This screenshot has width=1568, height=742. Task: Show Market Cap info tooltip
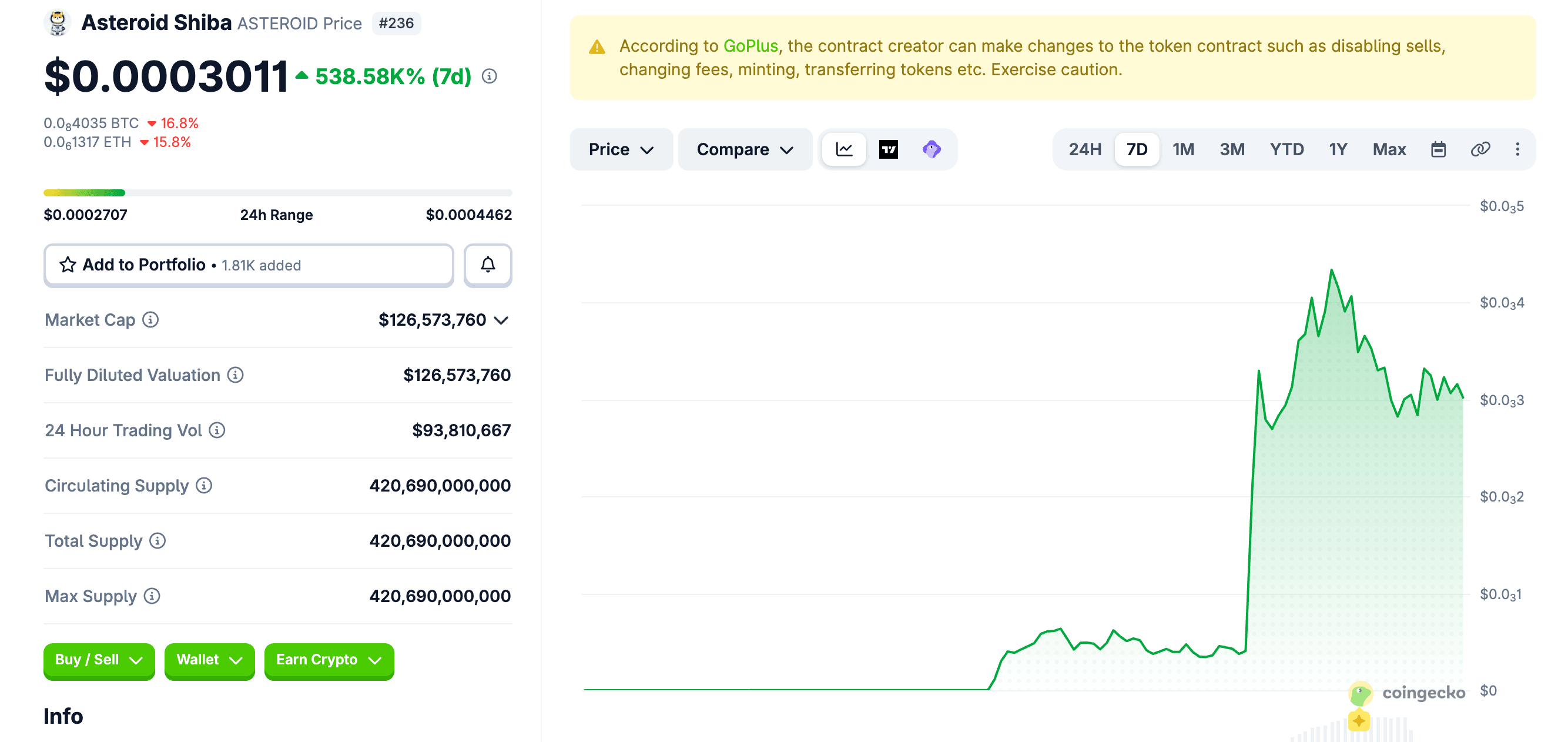(x=150, y=319)
